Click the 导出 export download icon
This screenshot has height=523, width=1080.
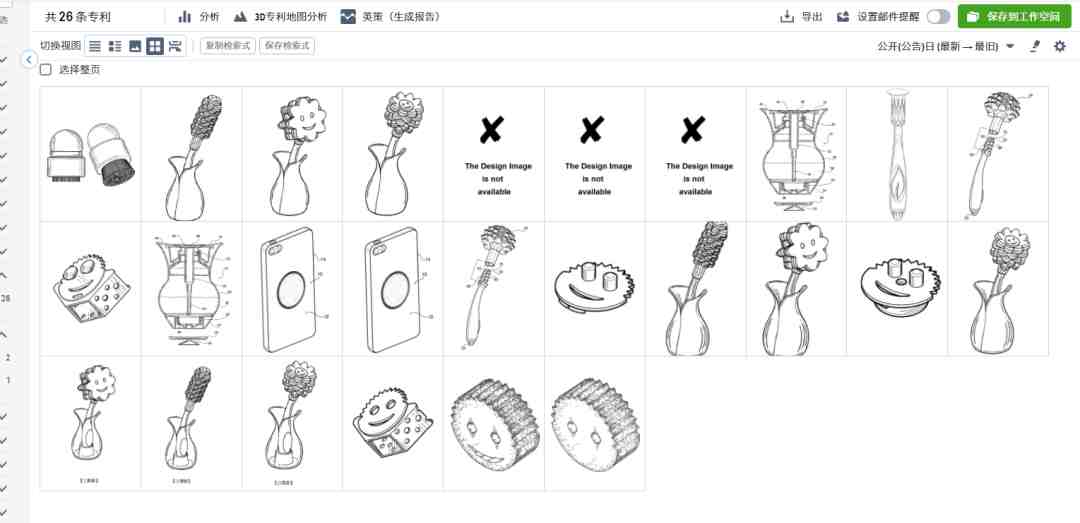[787, 17]
